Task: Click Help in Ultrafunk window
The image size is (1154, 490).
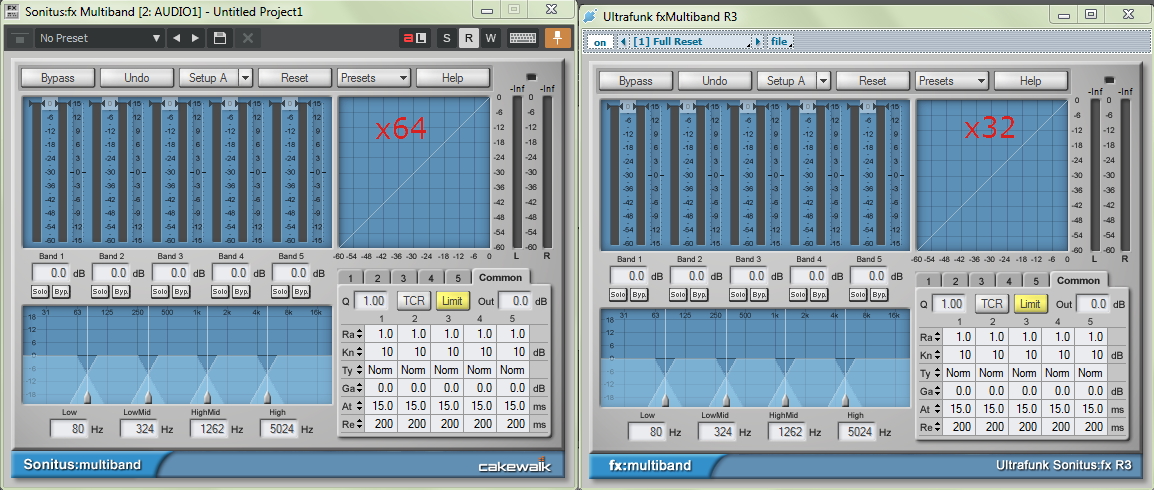Action: pos(1030,81)
